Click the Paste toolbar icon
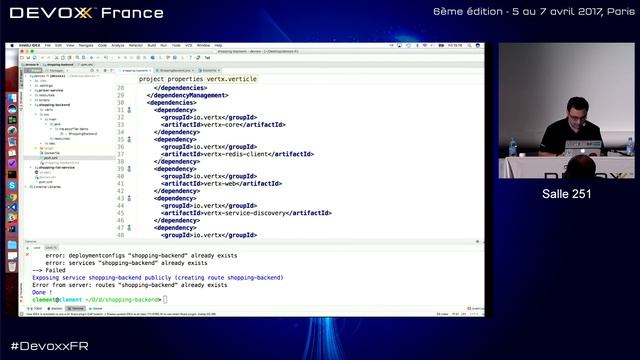The height and width of the screenshot is (360, 640). (69, 58)
